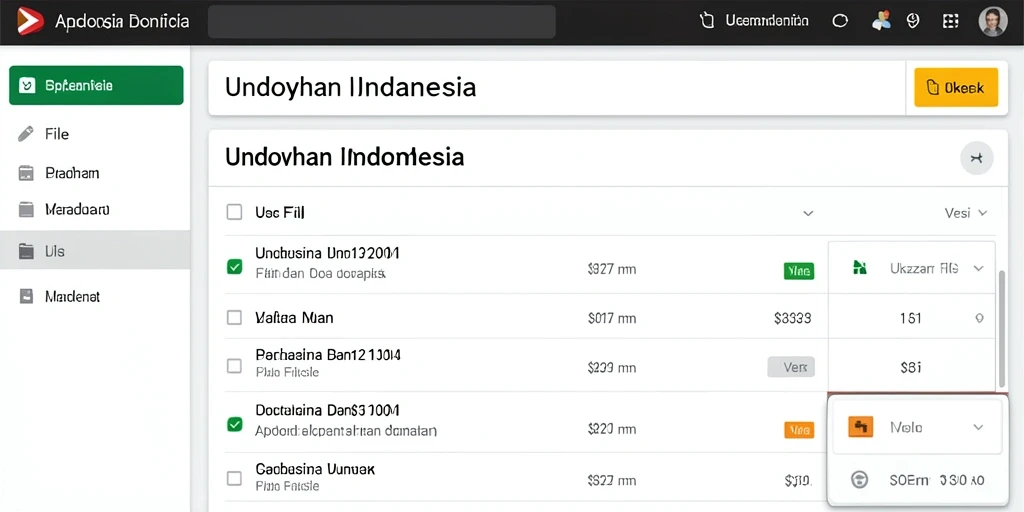Click the $3333 value in Mafiaa Man row
The image size is (1024, 512).
792,318
